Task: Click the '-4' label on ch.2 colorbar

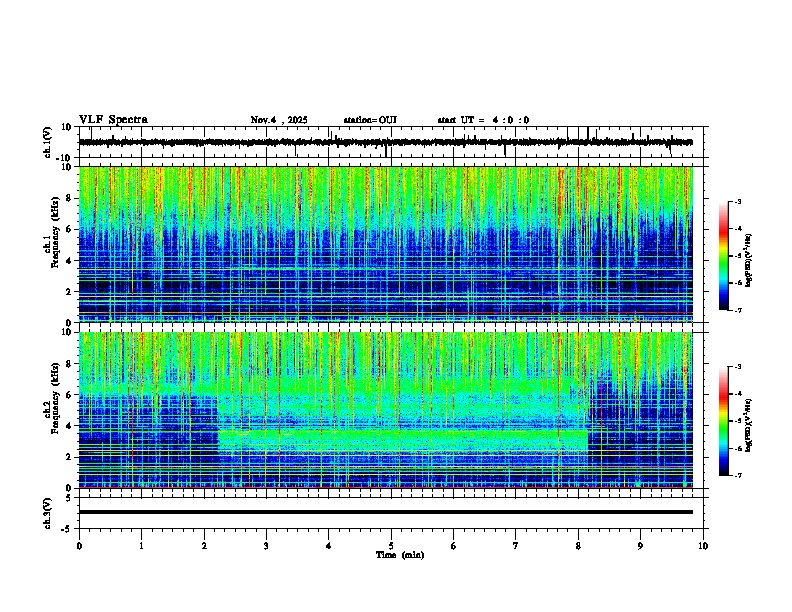Action: (737, 393)
